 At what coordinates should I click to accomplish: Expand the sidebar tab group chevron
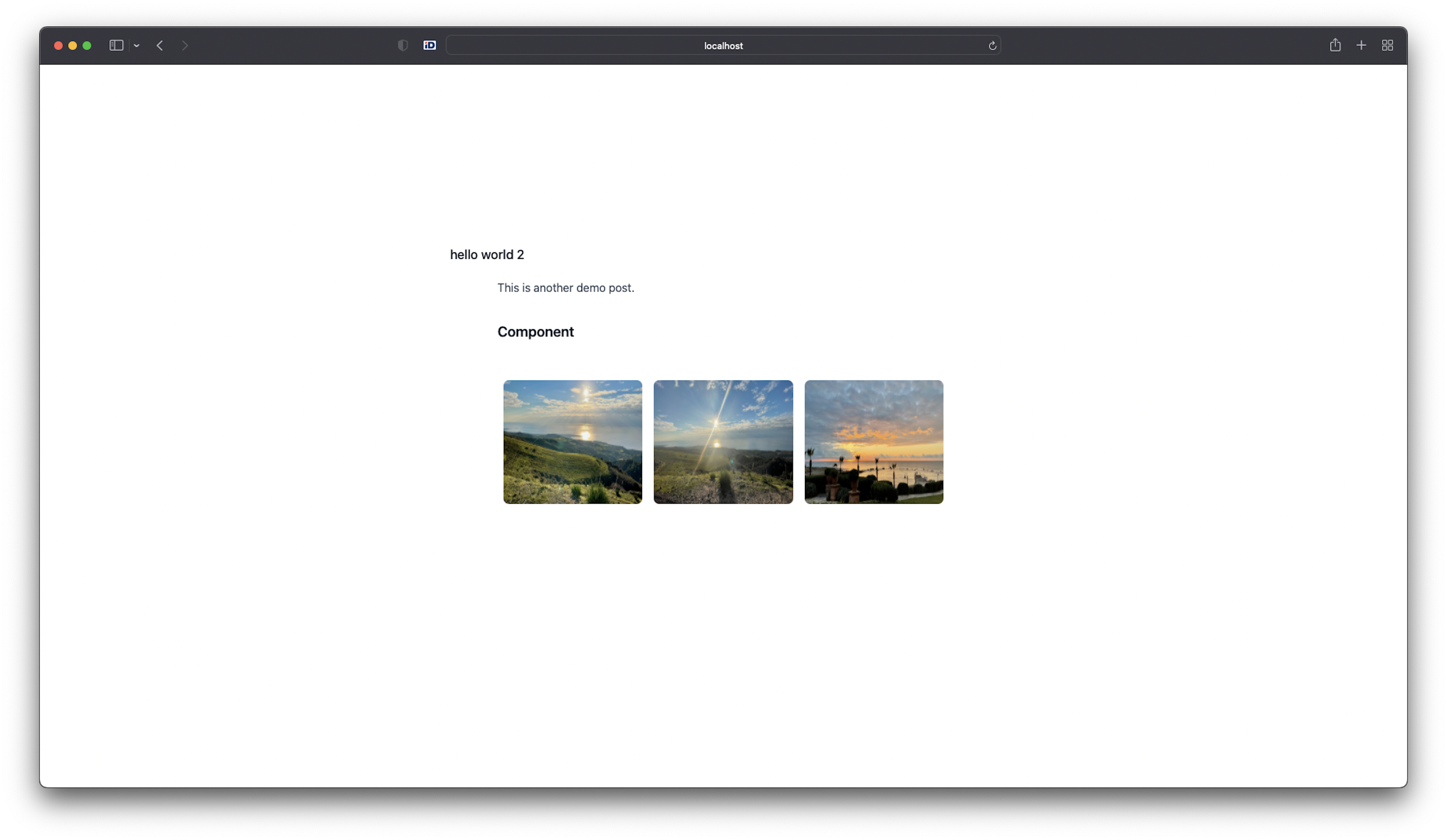tap(137, 45)
